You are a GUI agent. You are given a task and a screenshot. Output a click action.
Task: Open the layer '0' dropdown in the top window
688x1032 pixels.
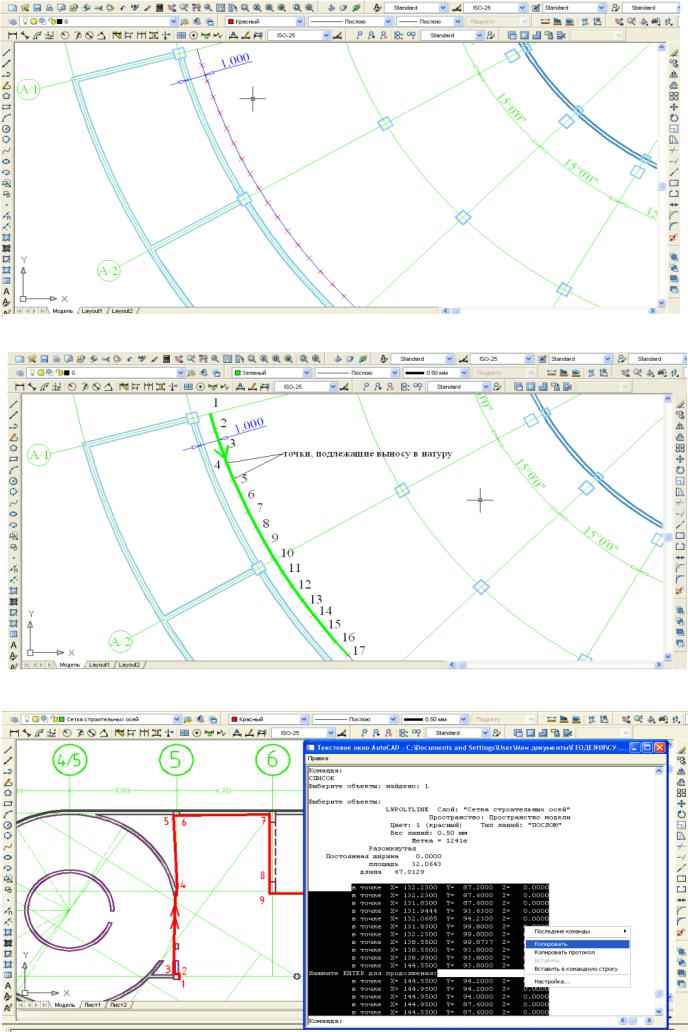[x=174, y=21]
